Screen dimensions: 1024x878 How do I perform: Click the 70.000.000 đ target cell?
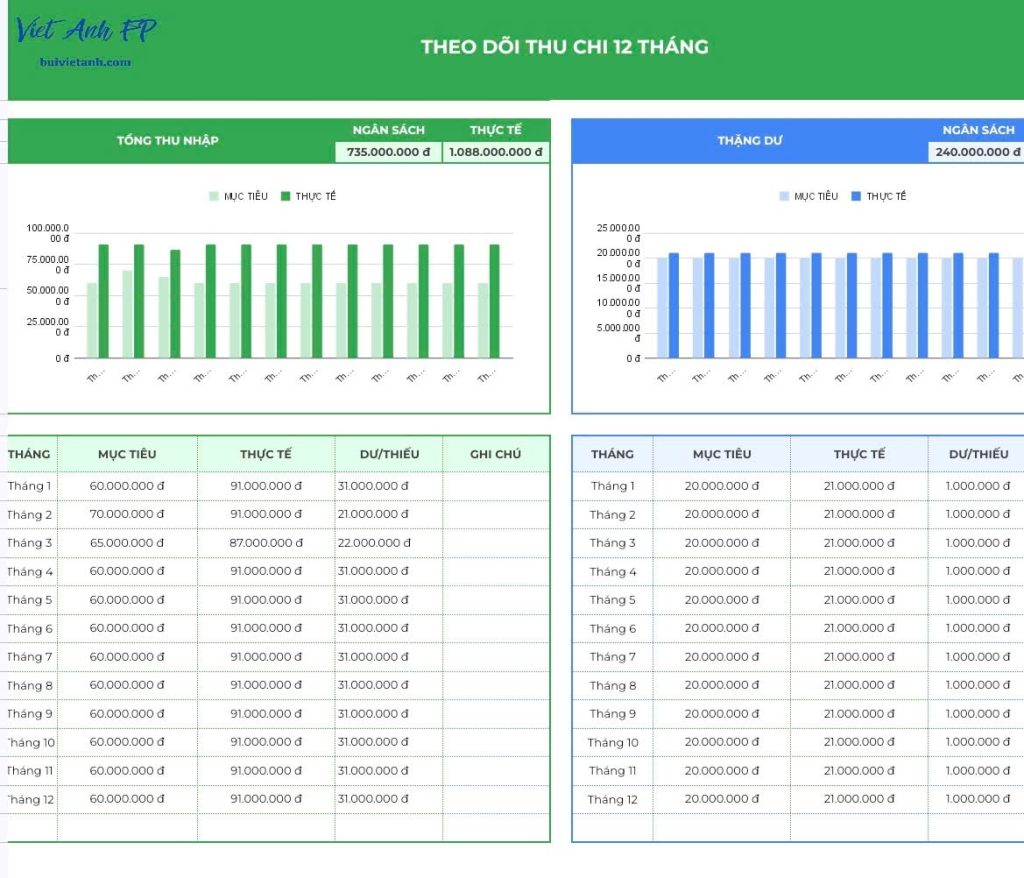(127, 514)
